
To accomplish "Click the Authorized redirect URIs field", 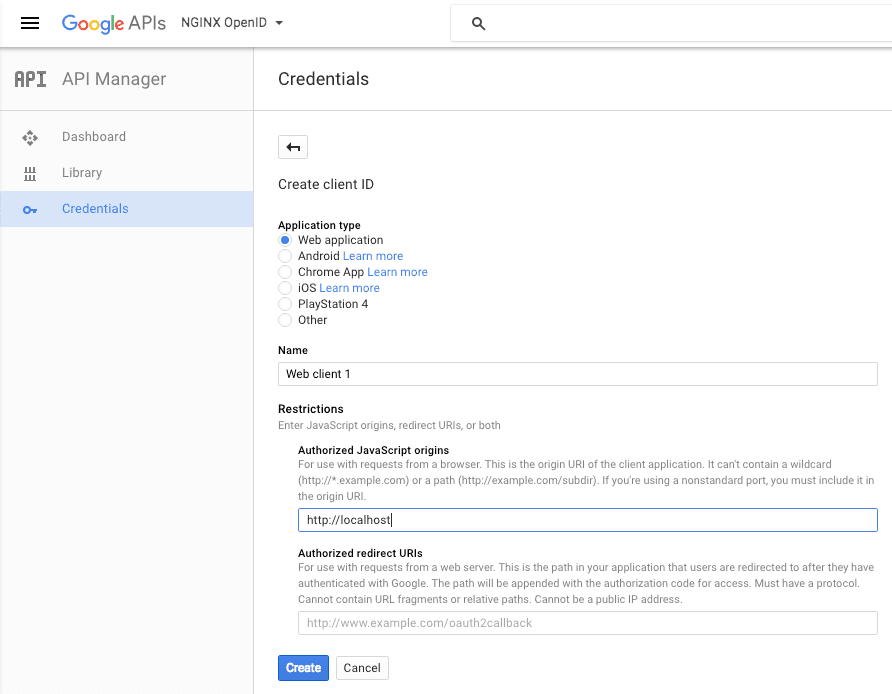I will 587,623.
